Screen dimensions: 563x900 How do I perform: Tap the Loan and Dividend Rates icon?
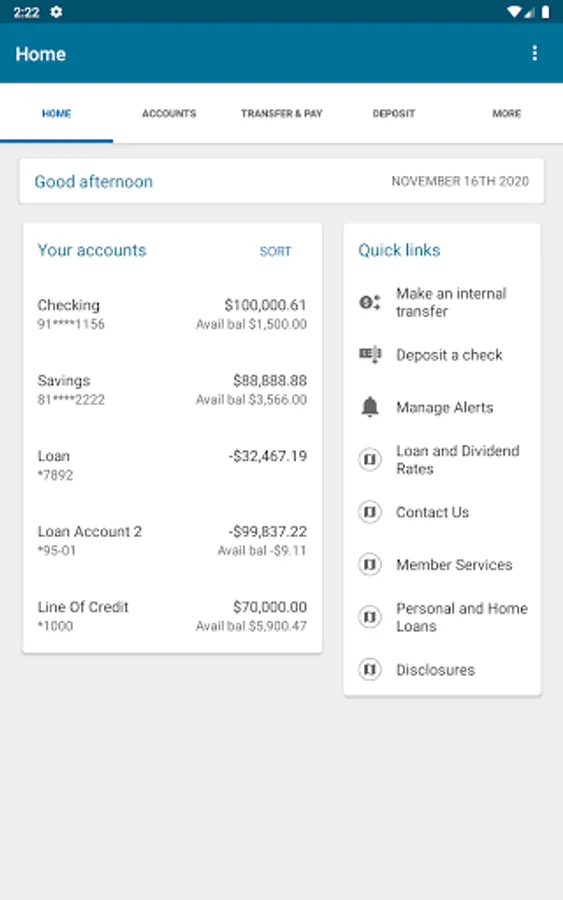(x=370, y=459)
